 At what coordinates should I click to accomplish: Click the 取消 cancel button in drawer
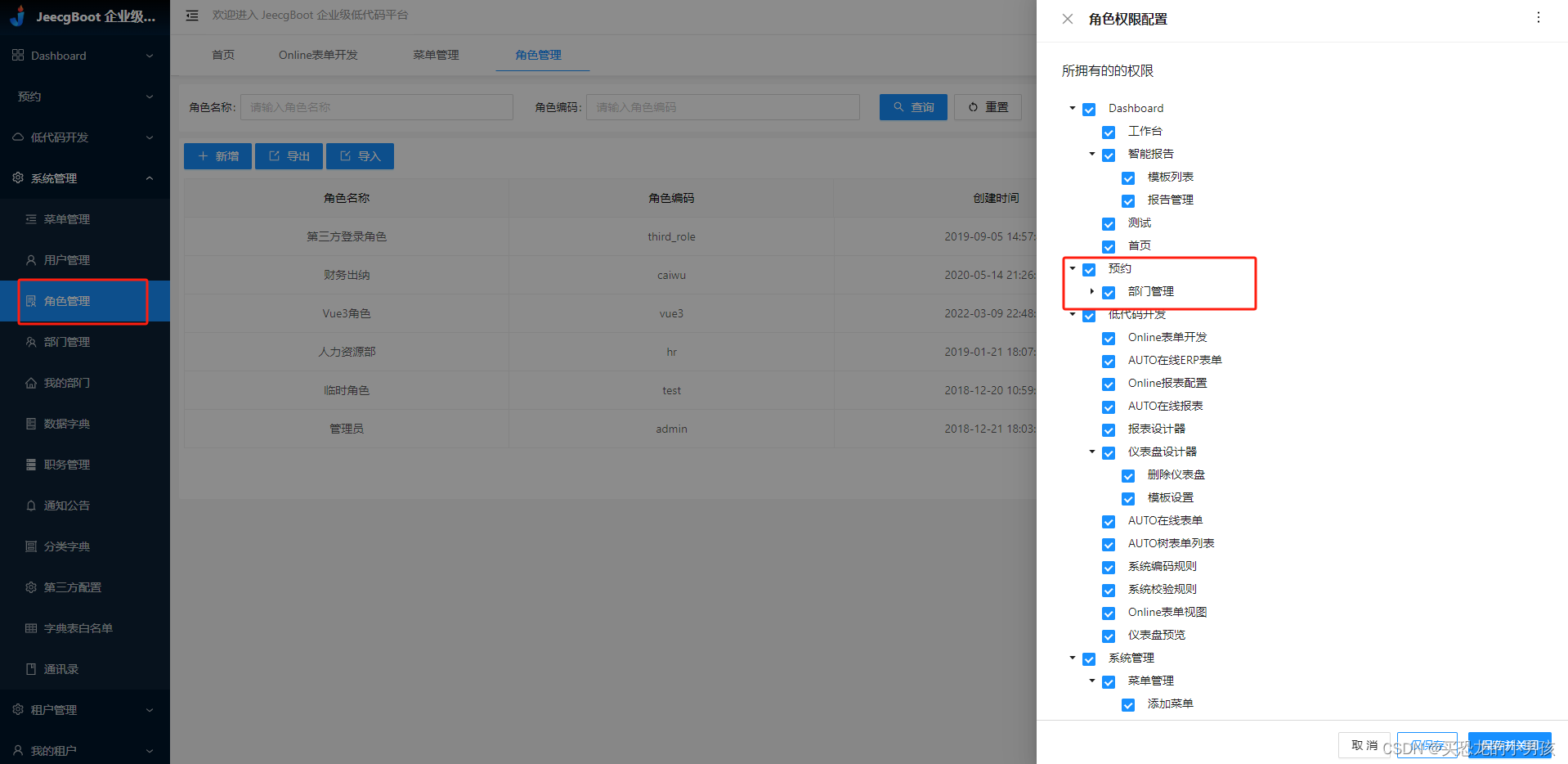[1364, 745]
